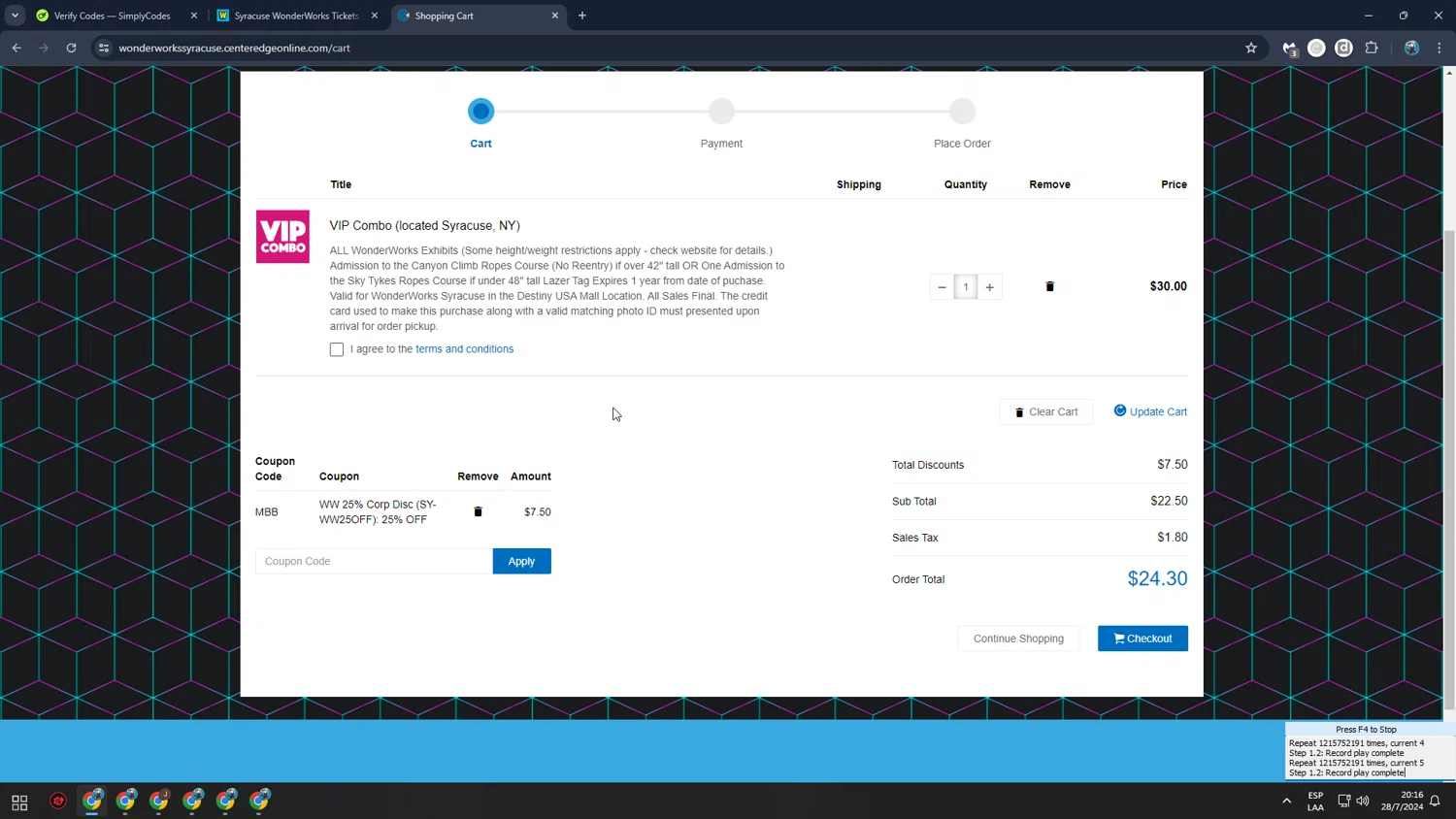Click the $1.80 sales tax value
This screenshot has width=1456, height=819.
pos(1173,537)
